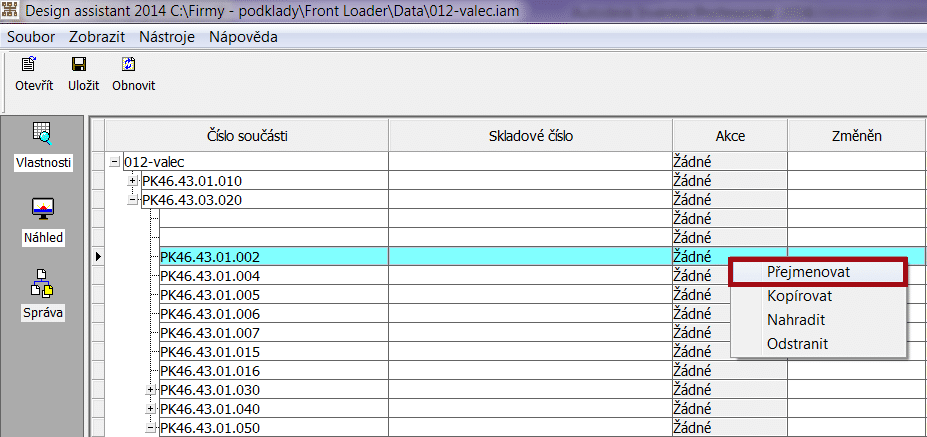This screenshot has width=927, height=437.
Task: Open the Nástroje menu
Action: (167, 37)
